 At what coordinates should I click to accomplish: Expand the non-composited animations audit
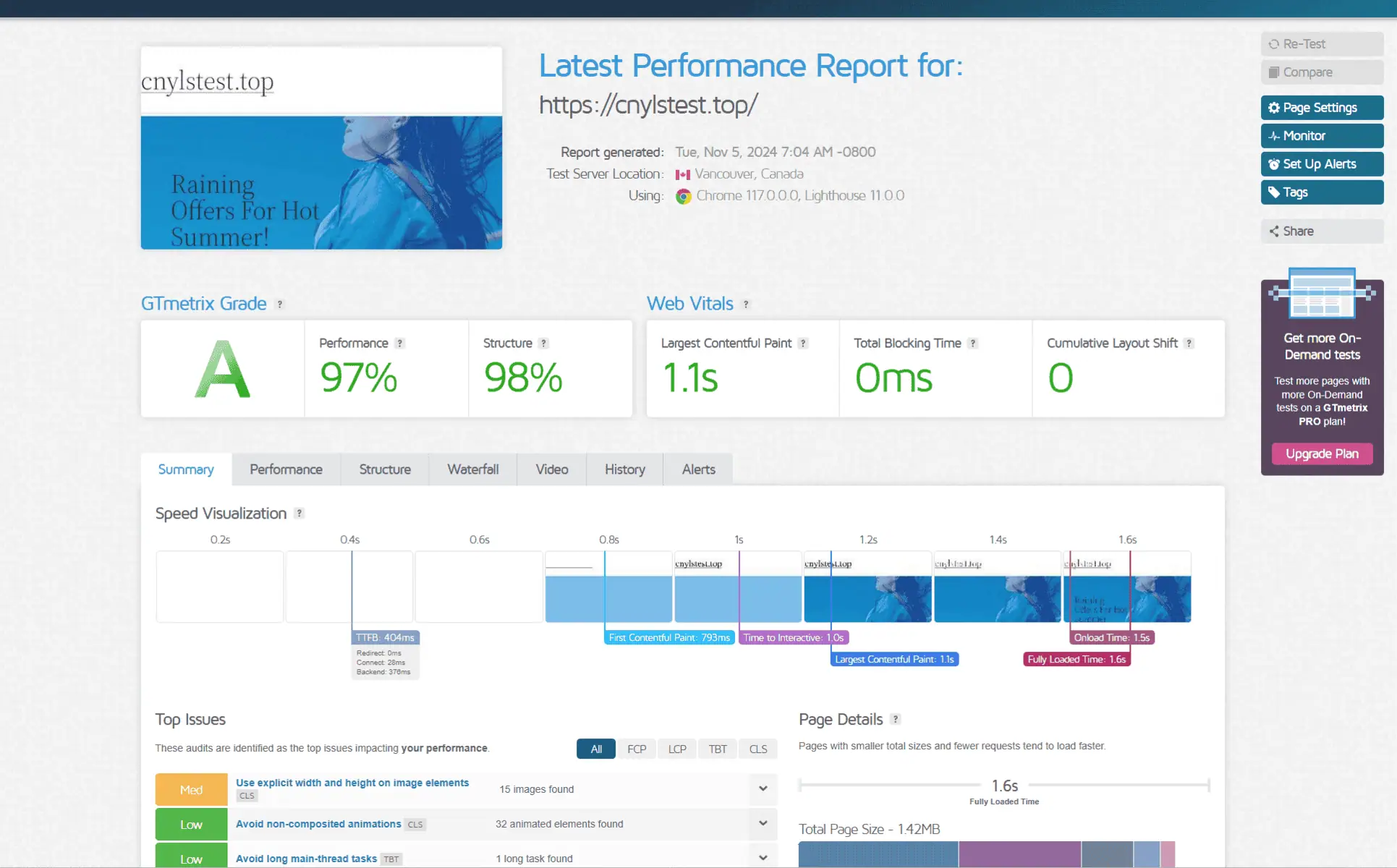click(x=763, y=824)
